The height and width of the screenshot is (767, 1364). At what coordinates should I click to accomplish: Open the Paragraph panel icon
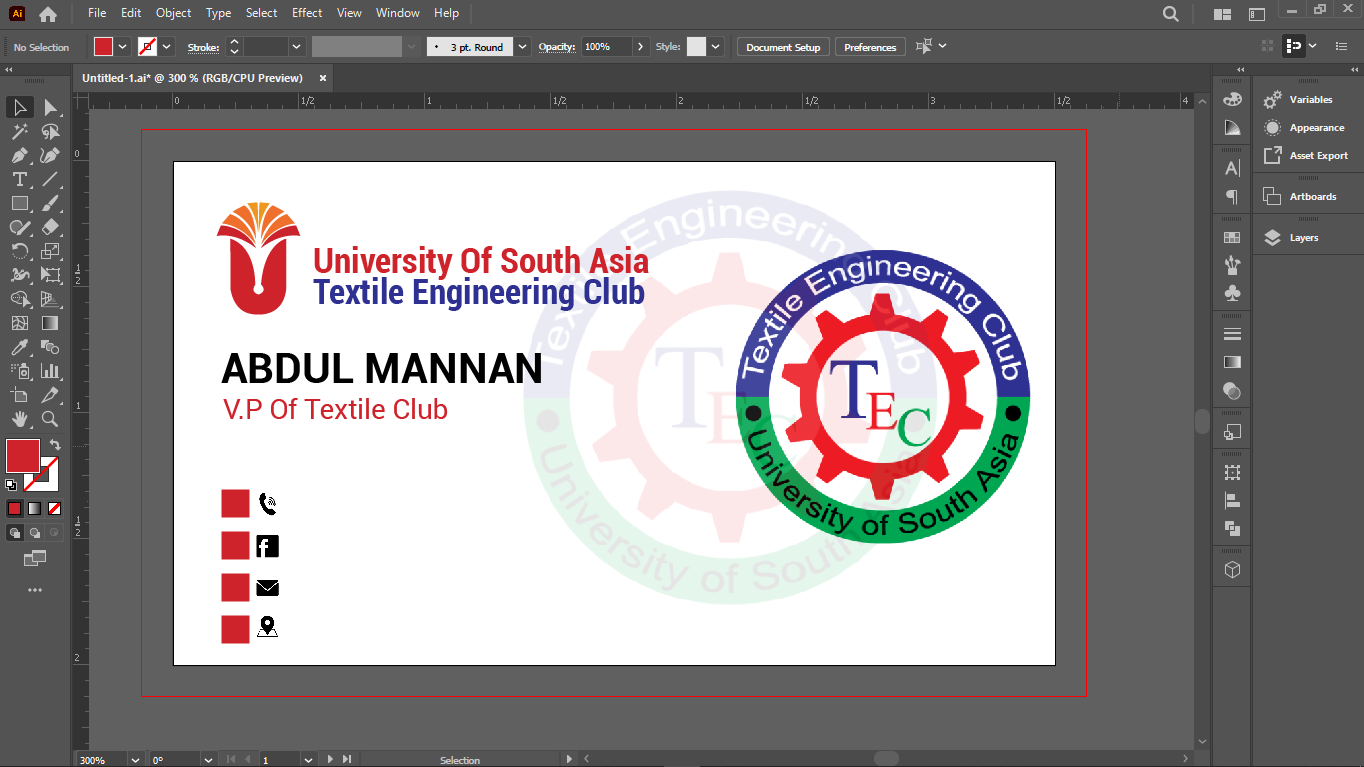[x=1232, y=197]
